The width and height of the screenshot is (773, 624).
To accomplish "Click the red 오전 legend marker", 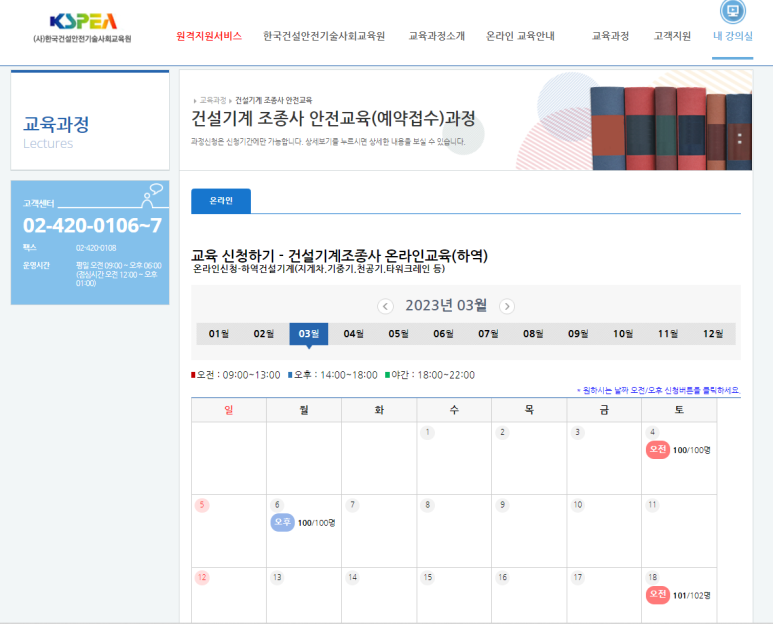I will click(x=193, y=375).
